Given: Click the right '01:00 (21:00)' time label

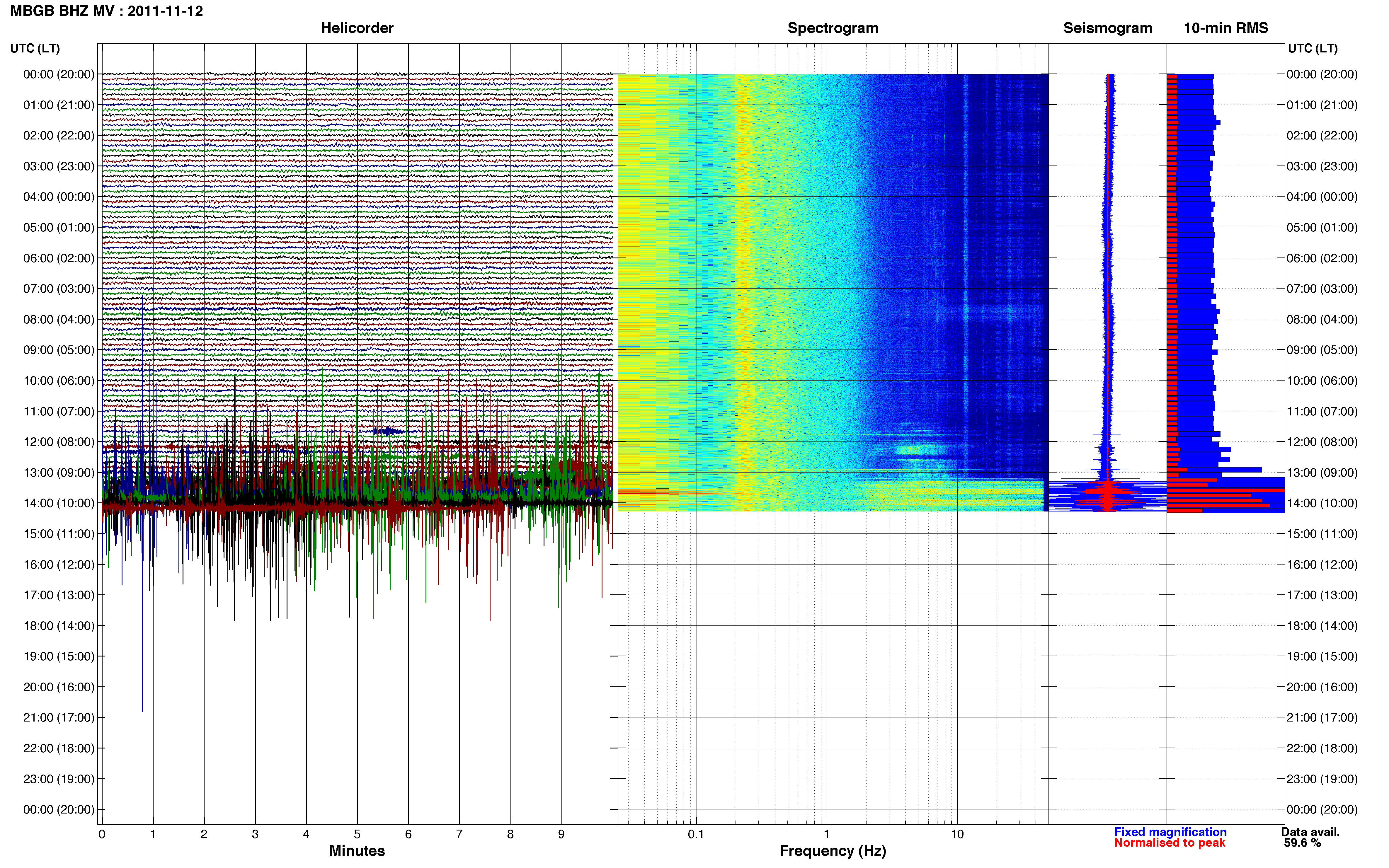Looking at the screenshot, I should (1322, 105).
